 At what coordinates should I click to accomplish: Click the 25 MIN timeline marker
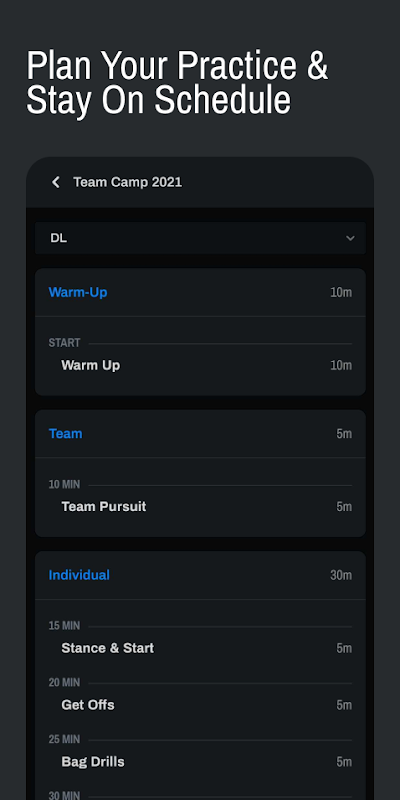(x=64, y=739)
